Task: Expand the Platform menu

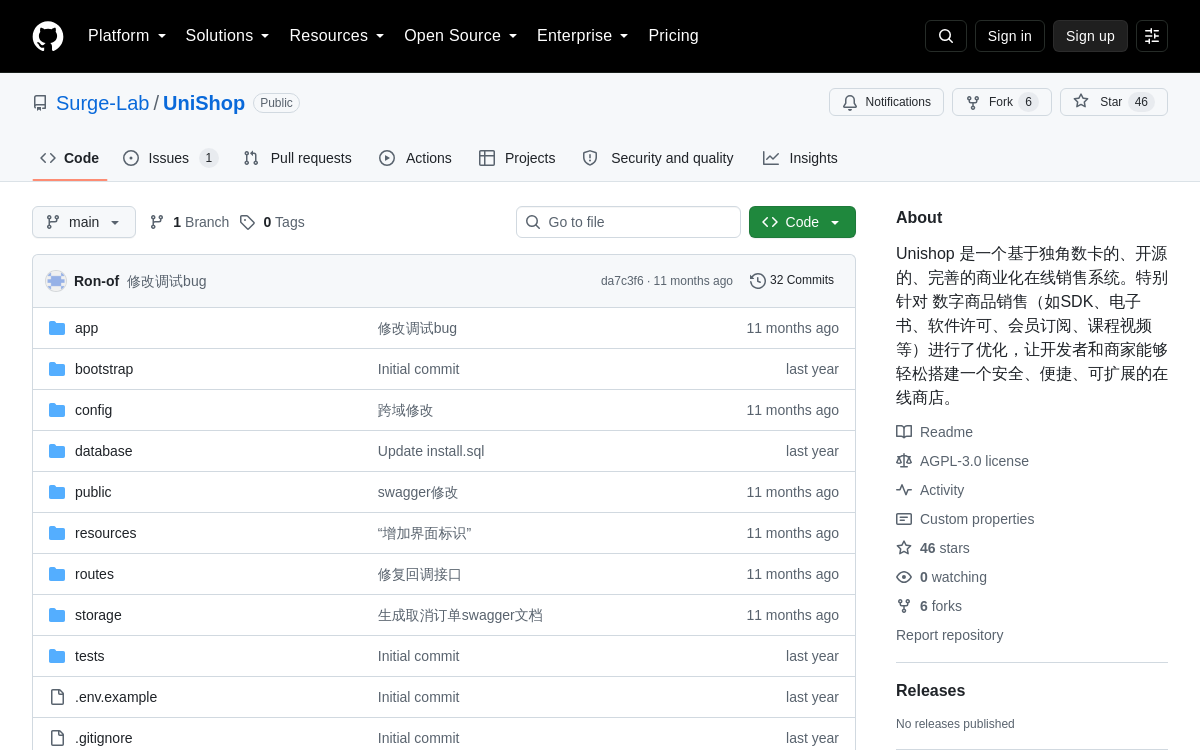Action: (x=127, y=36)
